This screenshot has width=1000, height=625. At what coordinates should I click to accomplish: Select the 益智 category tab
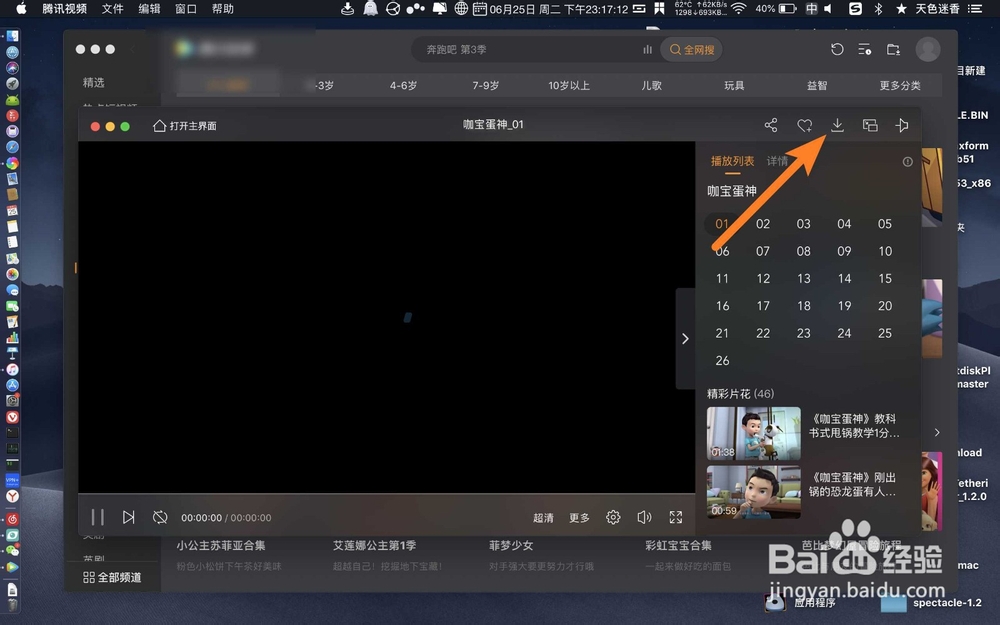click(x=817, y=85)
